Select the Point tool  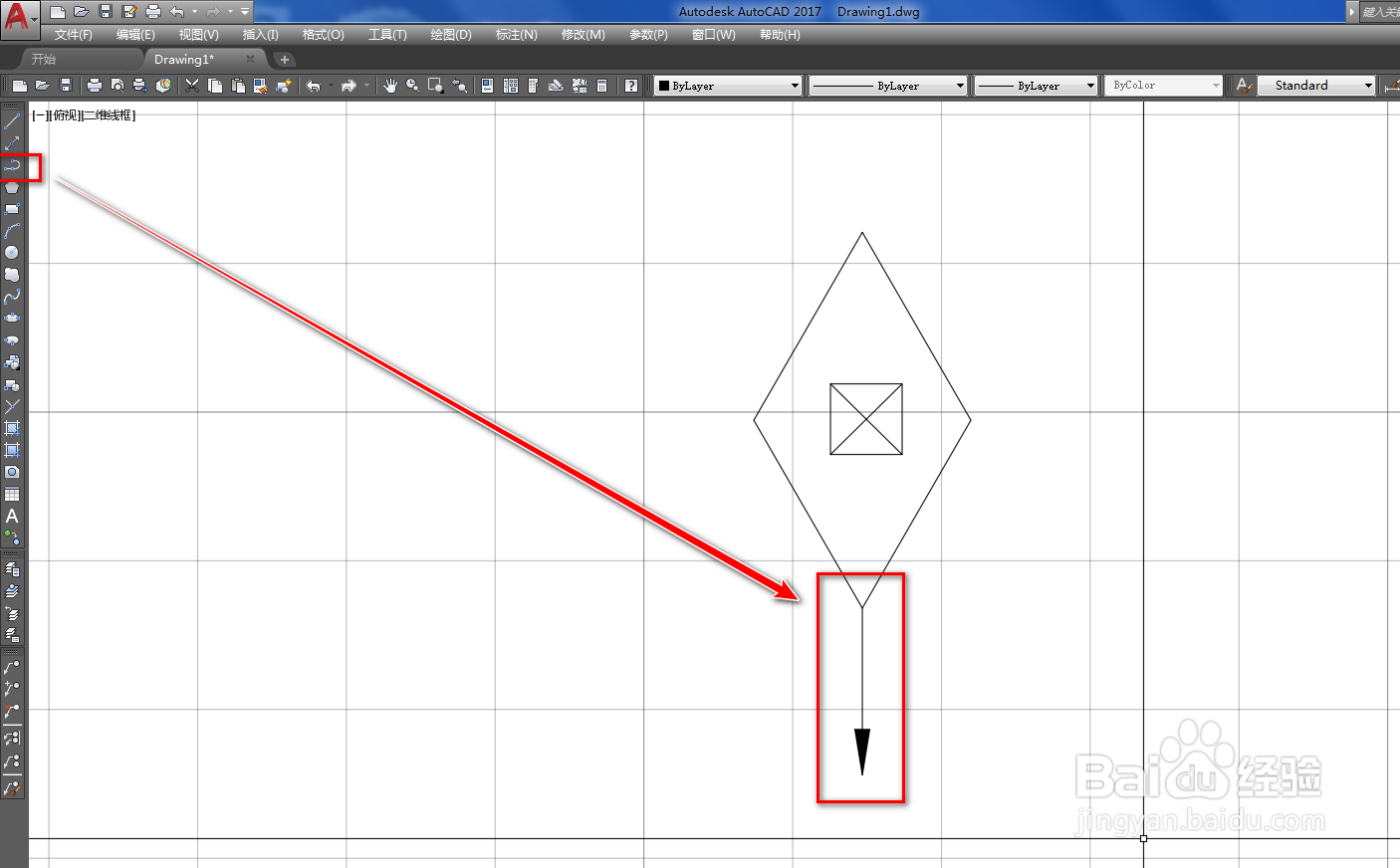(x=12, y=406)
